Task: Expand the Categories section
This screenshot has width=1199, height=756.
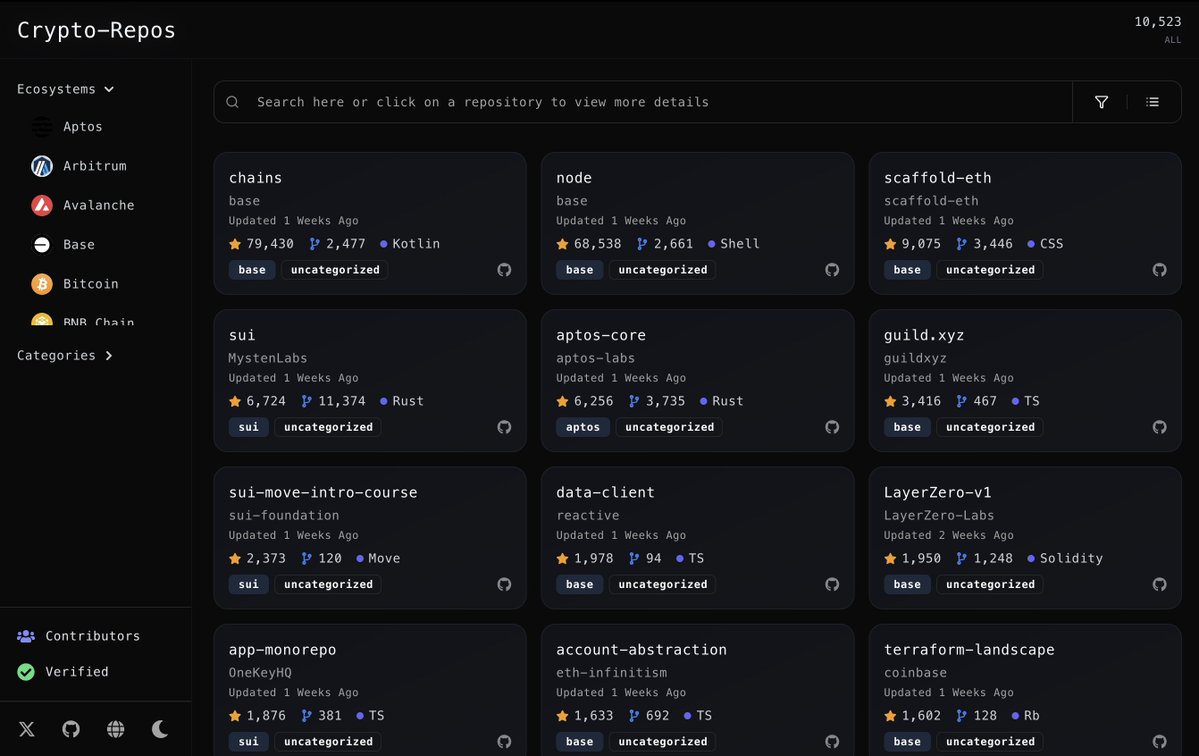Action: [x=65, y=355]
